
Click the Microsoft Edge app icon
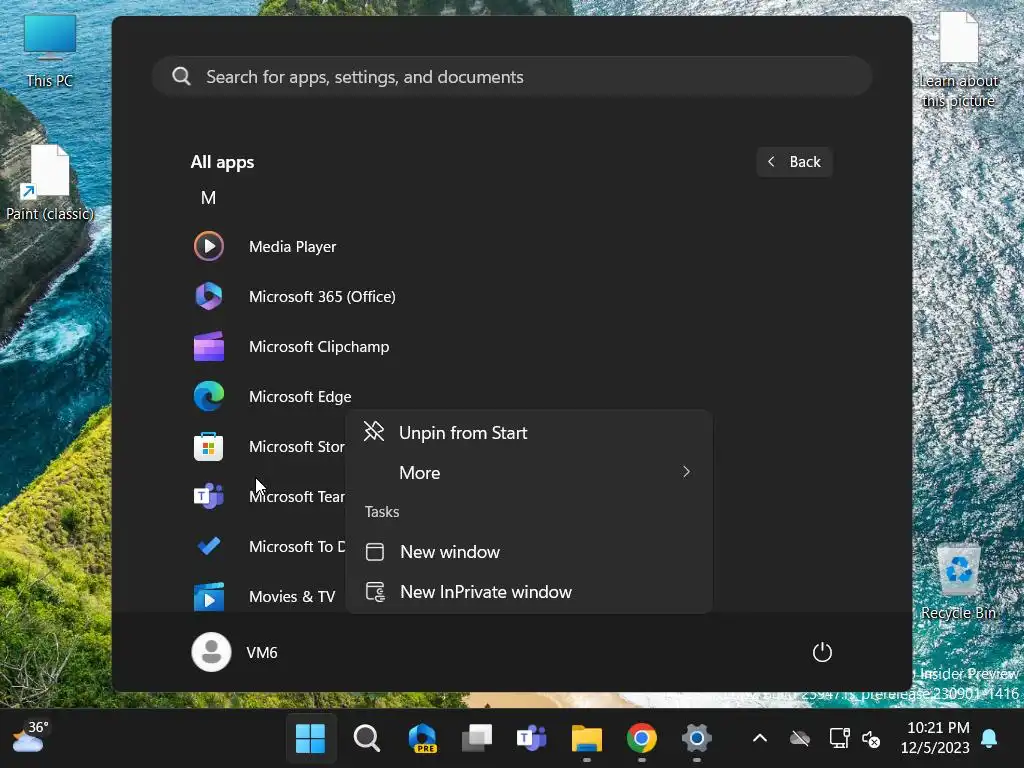coord(209,396)
